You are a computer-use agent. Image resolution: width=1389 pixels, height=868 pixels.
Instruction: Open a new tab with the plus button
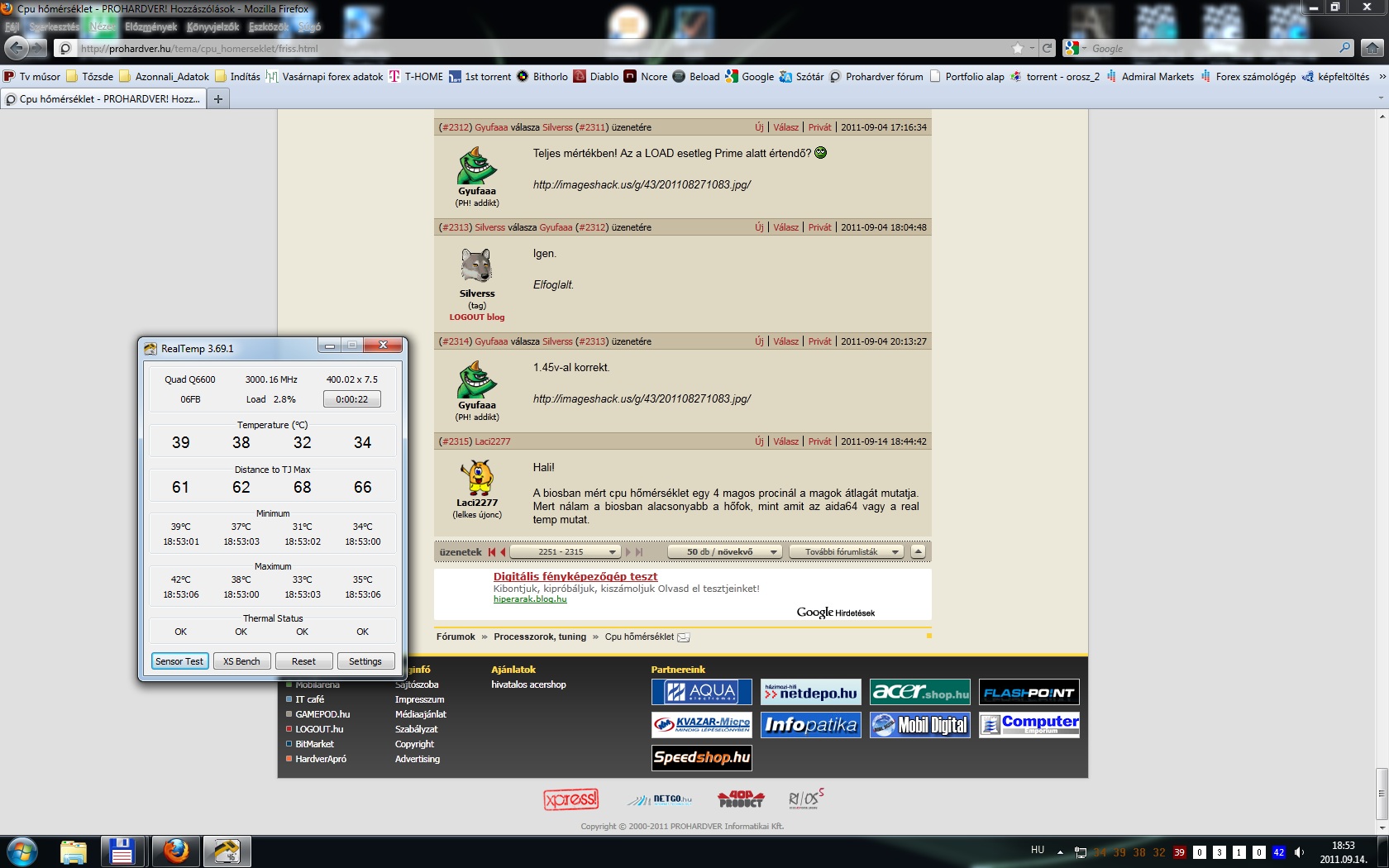coord(218,99)
